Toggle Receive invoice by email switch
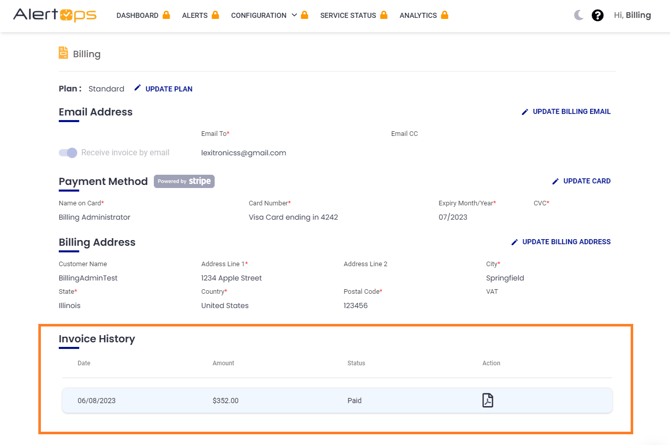Viewport: 670px width, 445px height. [x=68, y=153]
